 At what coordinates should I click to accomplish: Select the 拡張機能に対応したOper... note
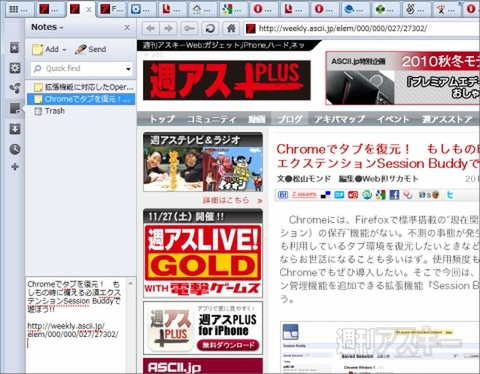(81, 87)
